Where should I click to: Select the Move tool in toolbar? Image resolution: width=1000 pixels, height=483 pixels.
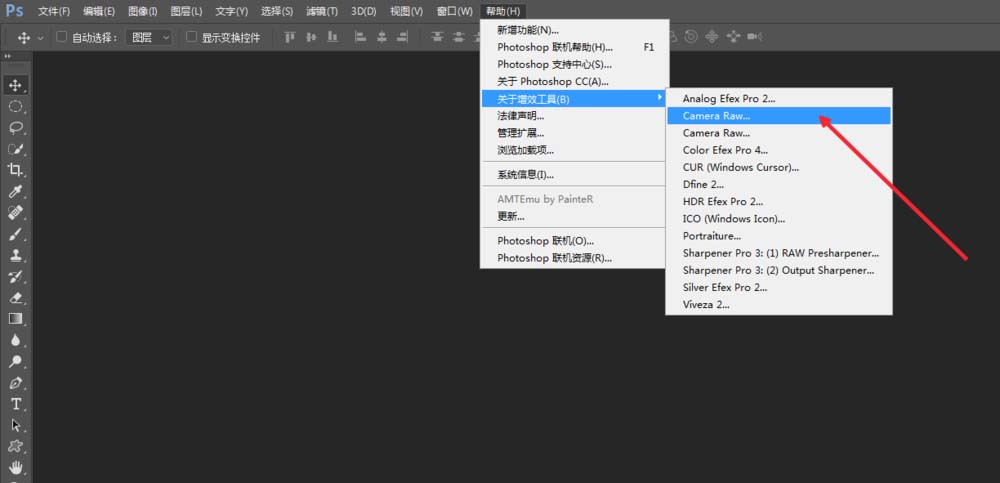pos(16,85)
